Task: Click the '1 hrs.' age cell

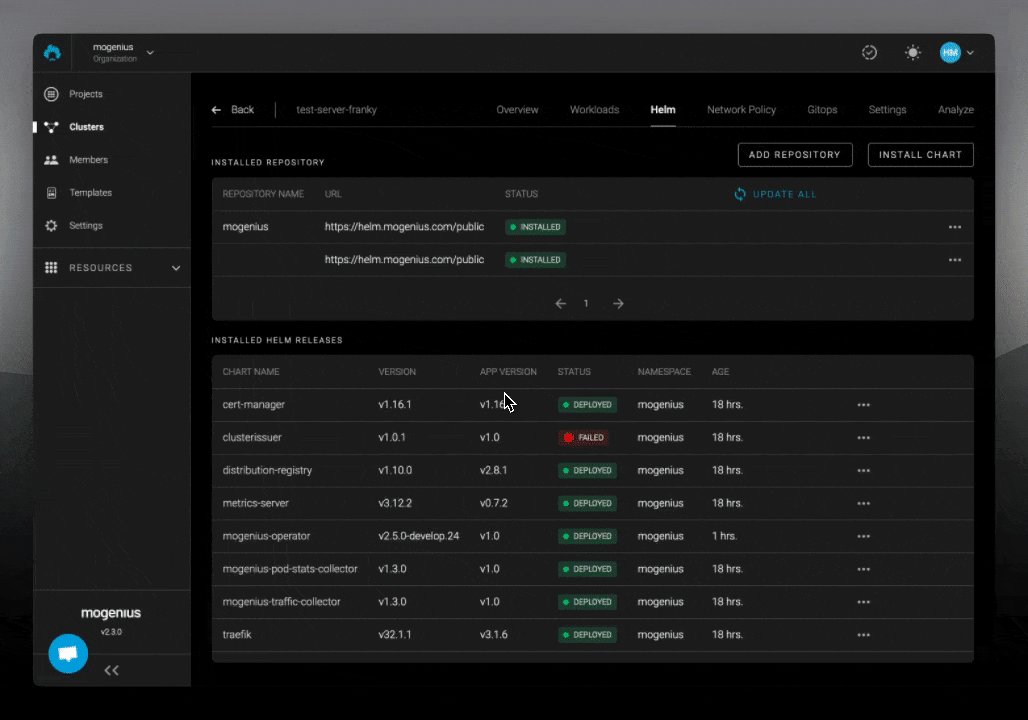Action: tap(724, 536)
